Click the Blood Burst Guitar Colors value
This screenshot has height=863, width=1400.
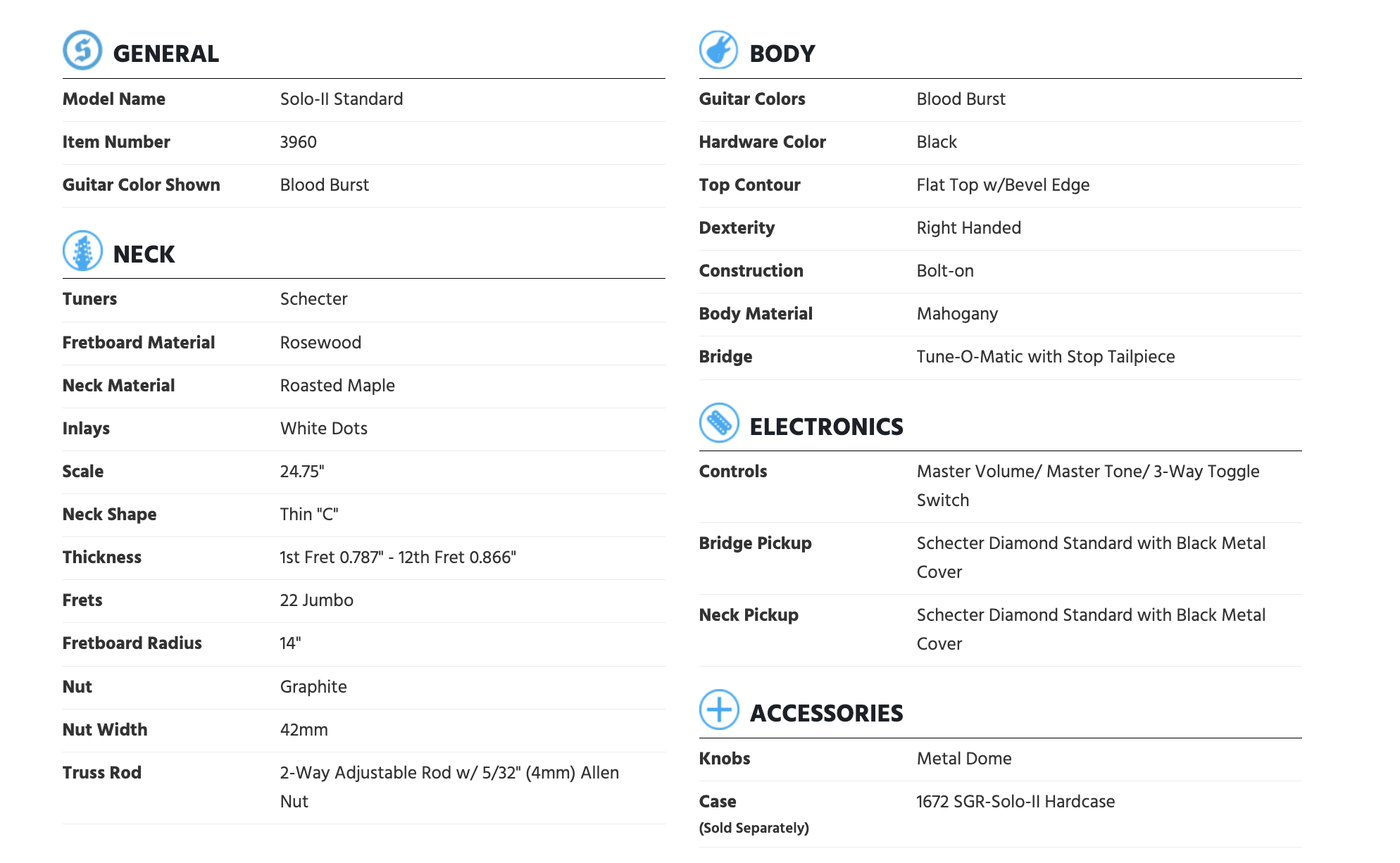(961, 99)
